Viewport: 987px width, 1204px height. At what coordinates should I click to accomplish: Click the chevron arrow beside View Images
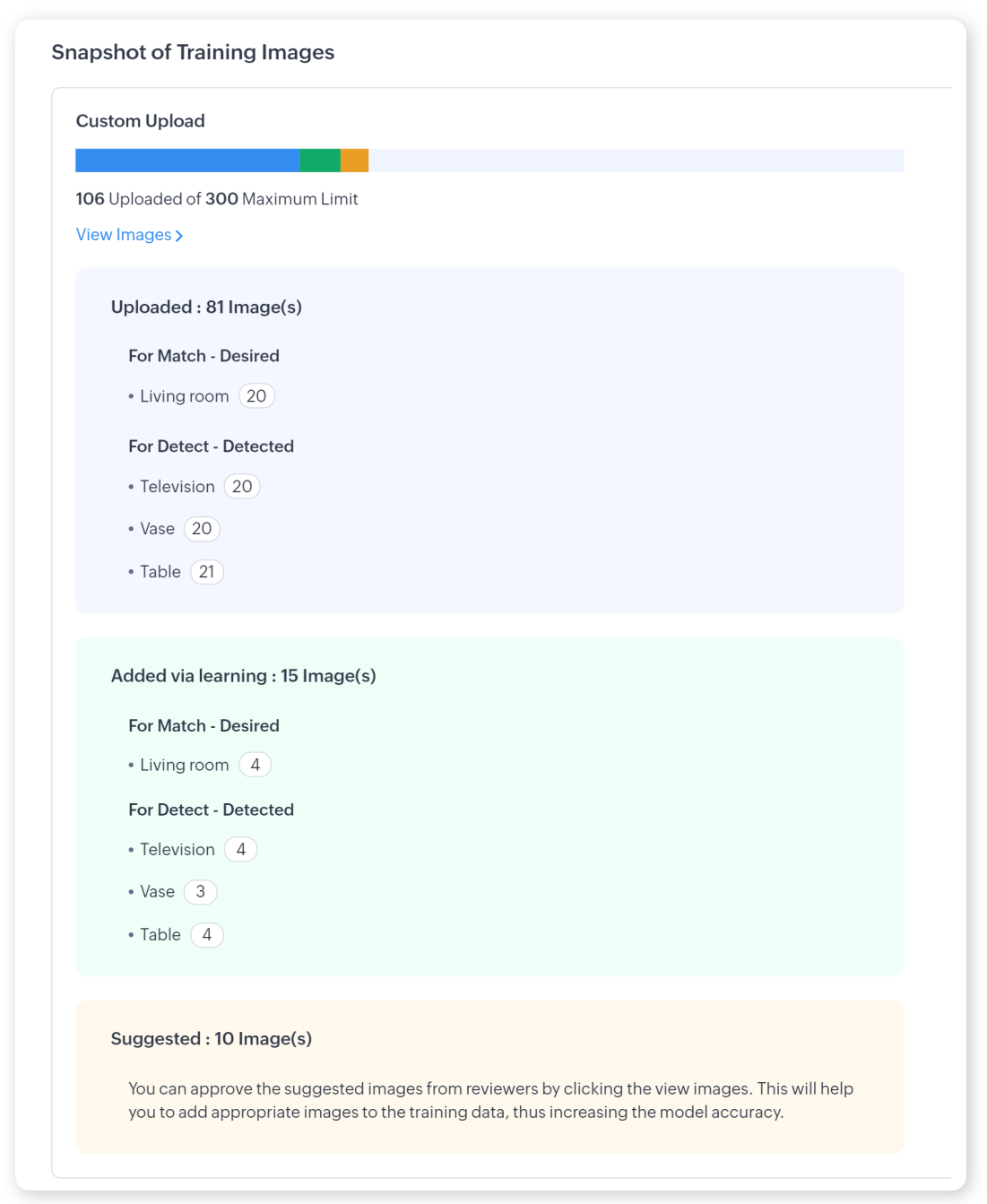[179, 236]
